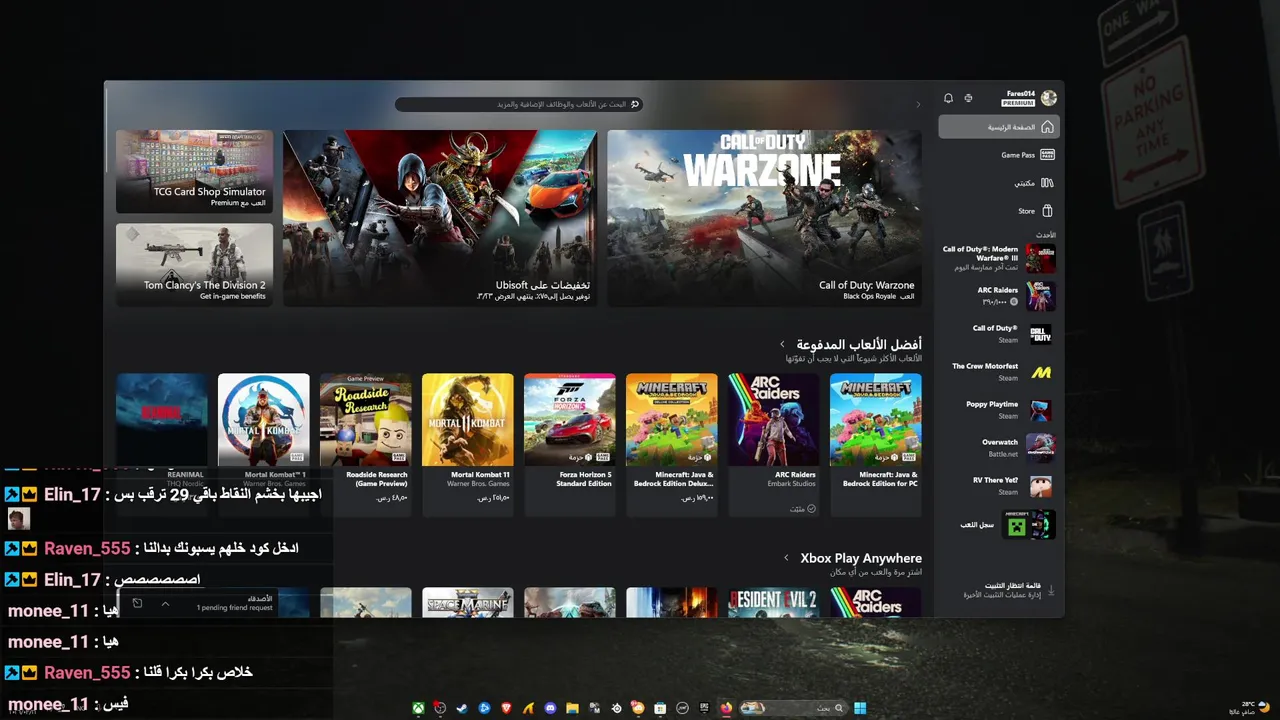This screenshot has width=1280, height=720.
Task: Click the search field in Xbox app
Action: [518, 104]
